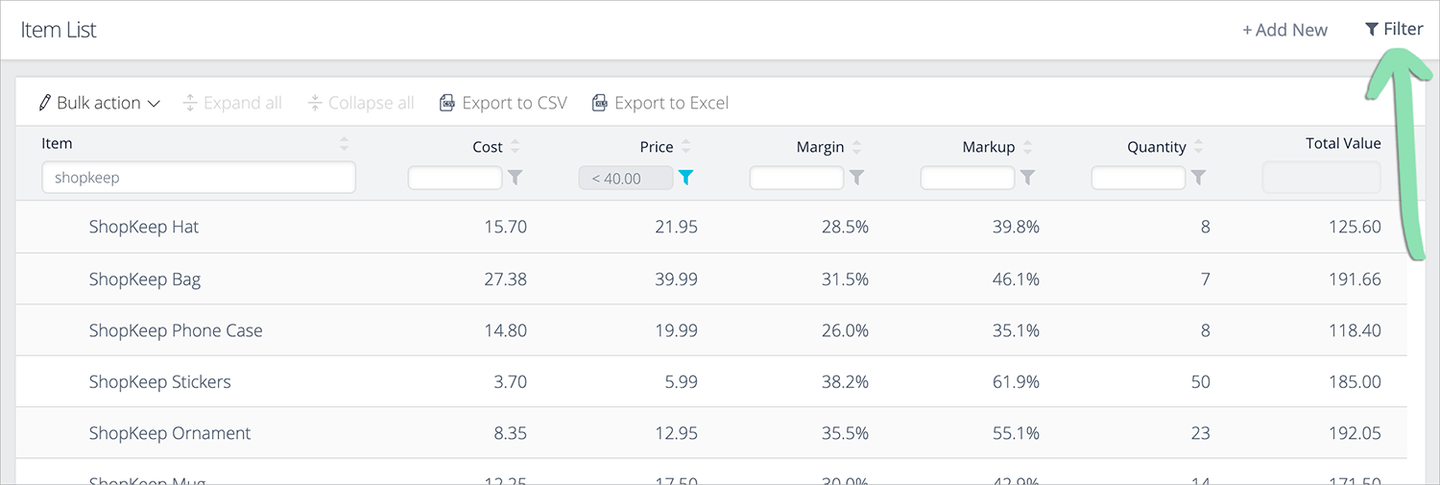
Task: Click the Markup filter funnel icon
Action: point(1028,178)
